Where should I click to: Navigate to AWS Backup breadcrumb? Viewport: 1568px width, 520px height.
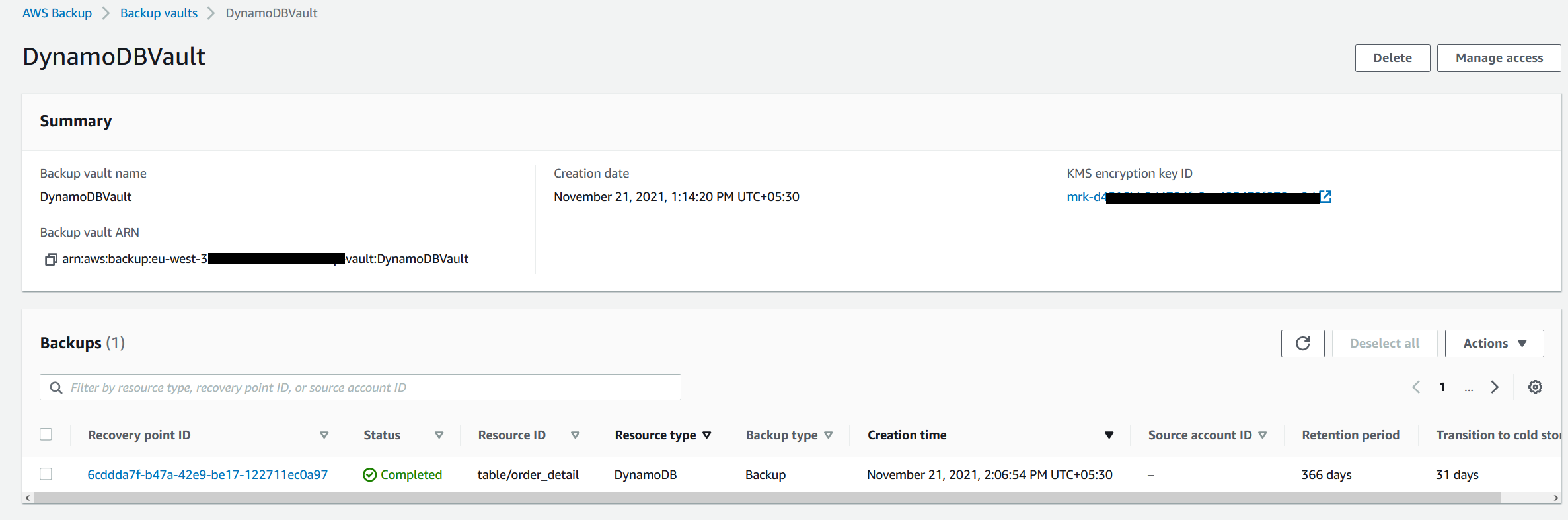57,13
